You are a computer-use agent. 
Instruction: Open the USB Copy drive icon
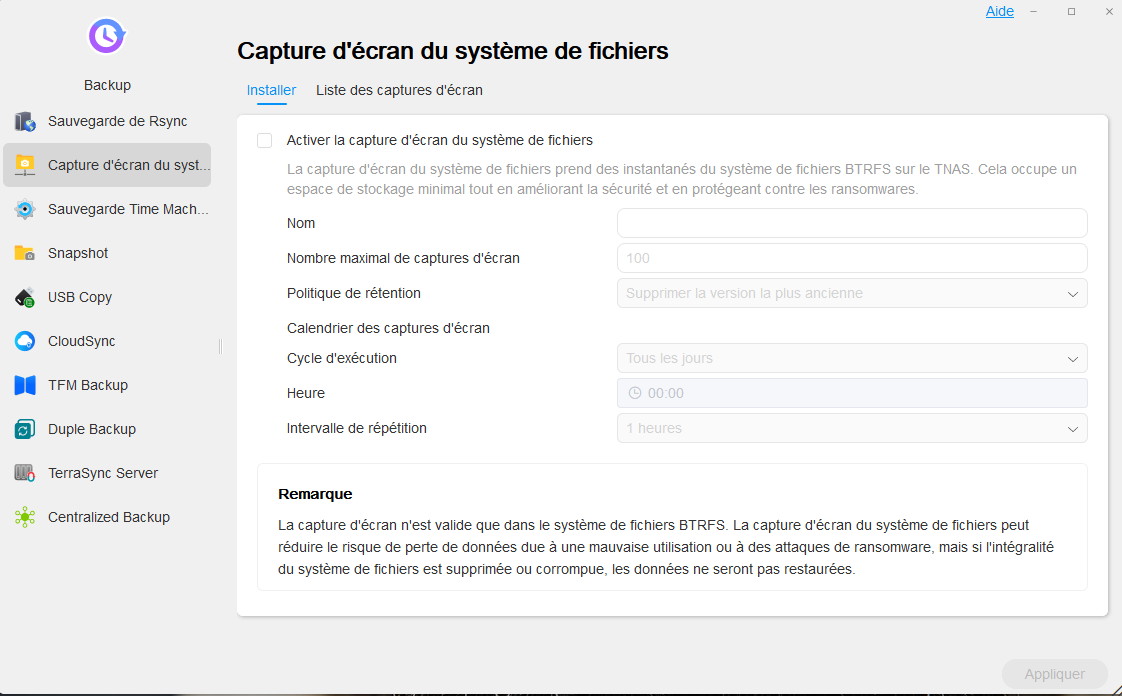click(x=25, y=298)
